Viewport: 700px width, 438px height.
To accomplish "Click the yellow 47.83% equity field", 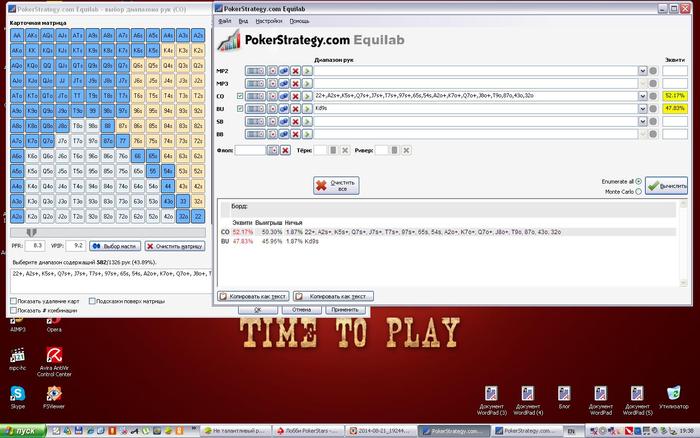I will pos(675,108).
